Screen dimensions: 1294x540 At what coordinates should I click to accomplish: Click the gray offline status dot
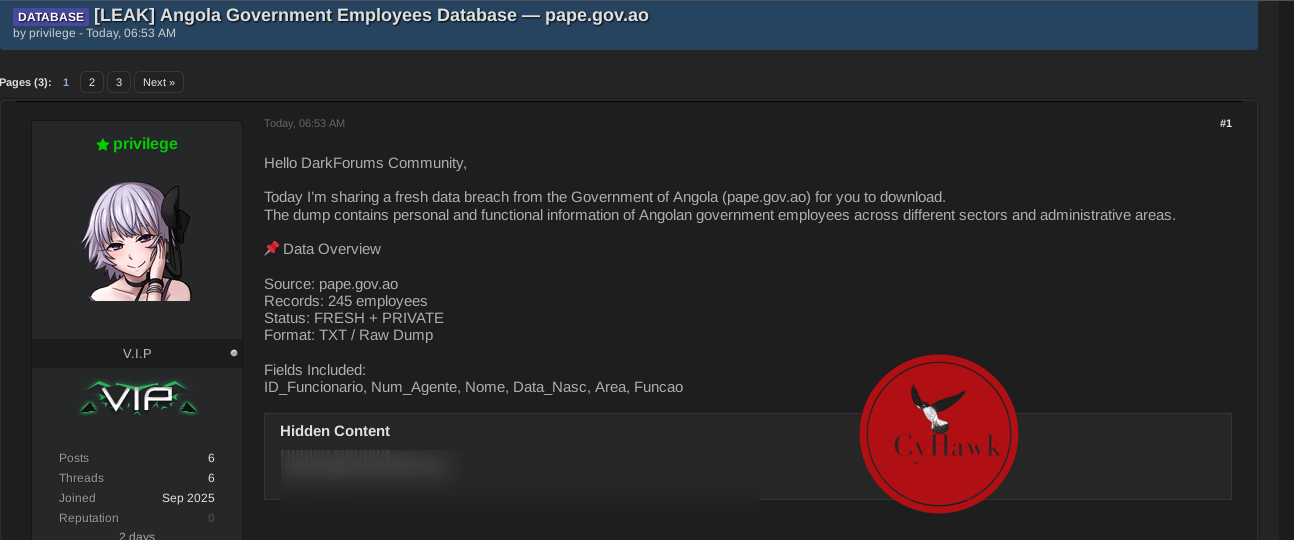click(234, 353)
